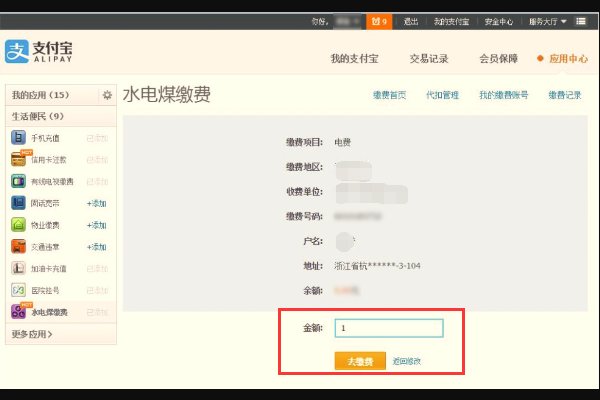Add 交通违章 with its +添加 link

click(x=96, y=247)
